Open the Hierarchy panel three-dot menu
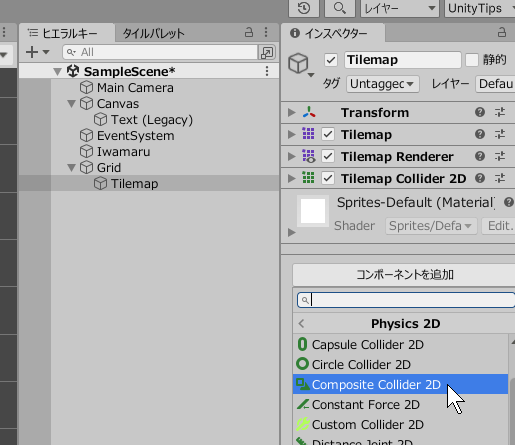This screenshot has width=515, height=445. click(x=266, y=32)
